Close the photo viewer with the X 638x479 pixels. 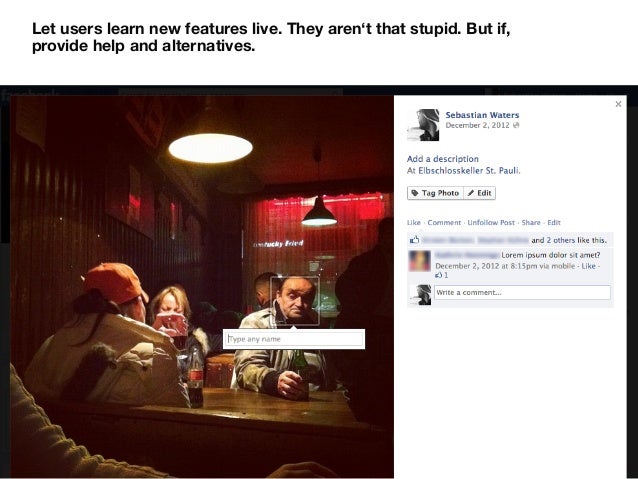[618, 104]
